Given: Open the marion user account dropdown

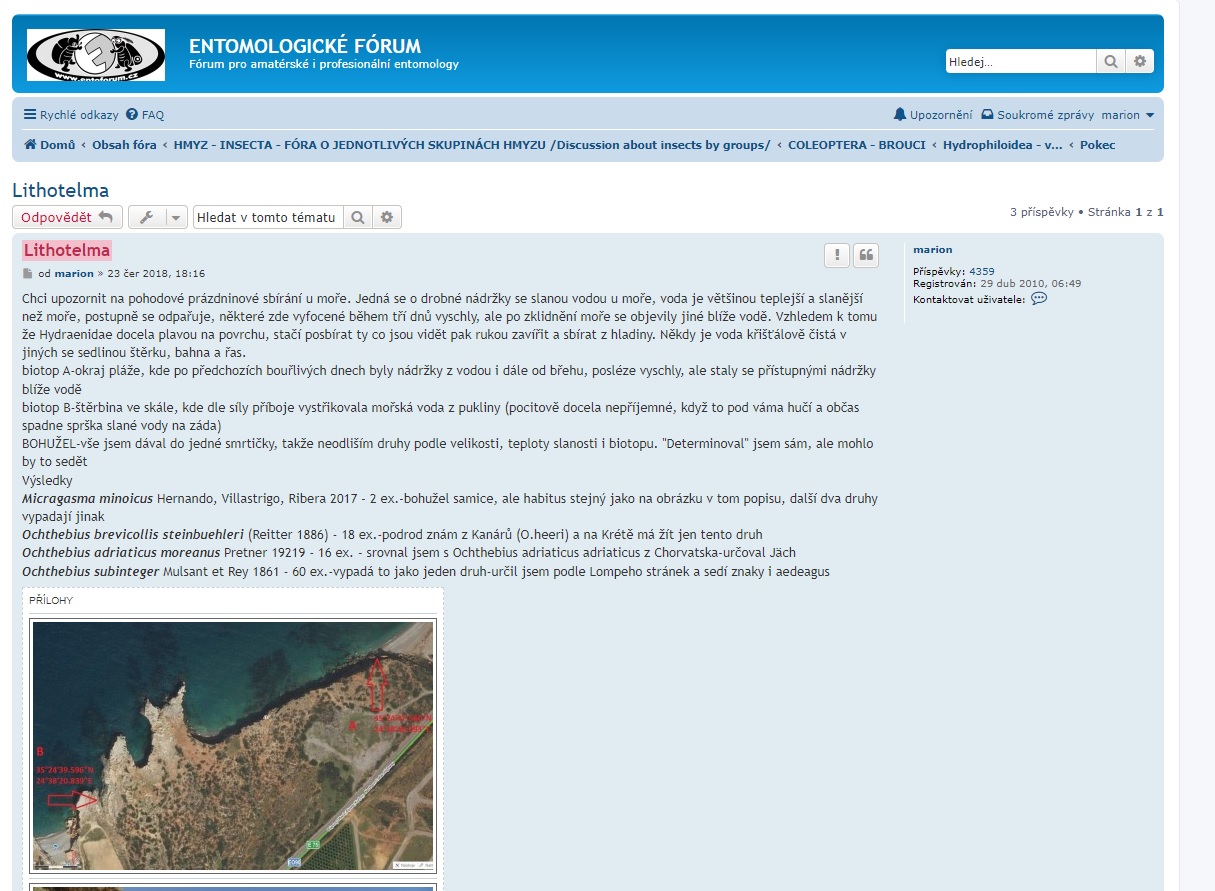Looking at the screenshot, I should (x=1127, y=115).
